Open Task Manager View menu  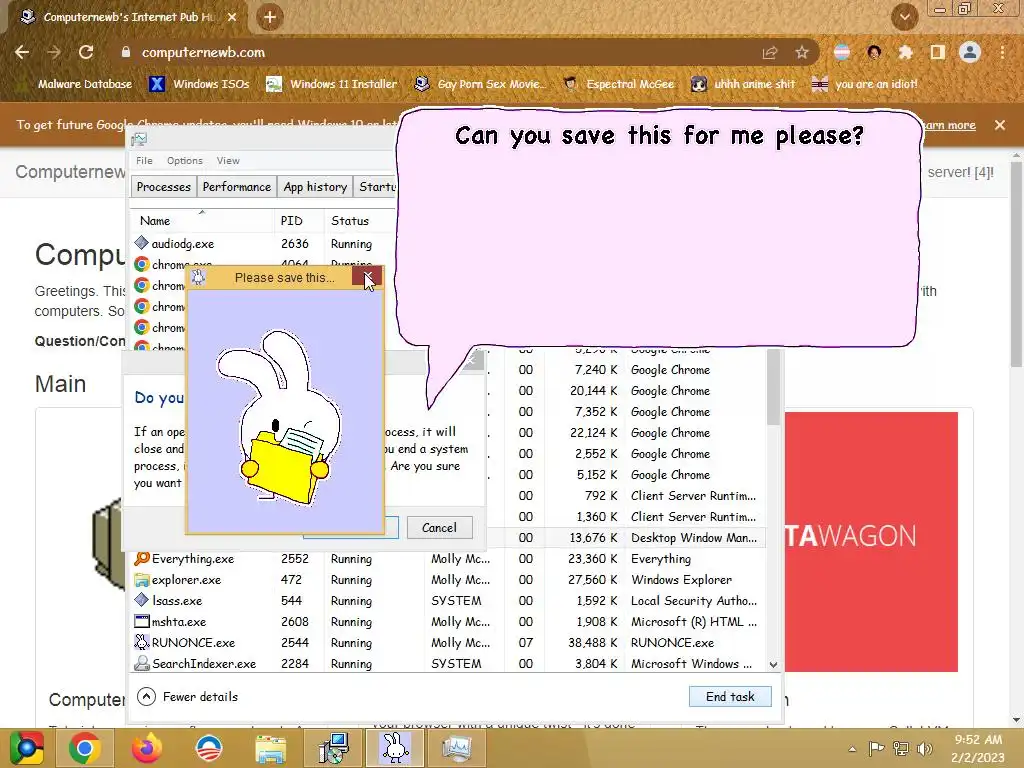click(x=228, y=161)
